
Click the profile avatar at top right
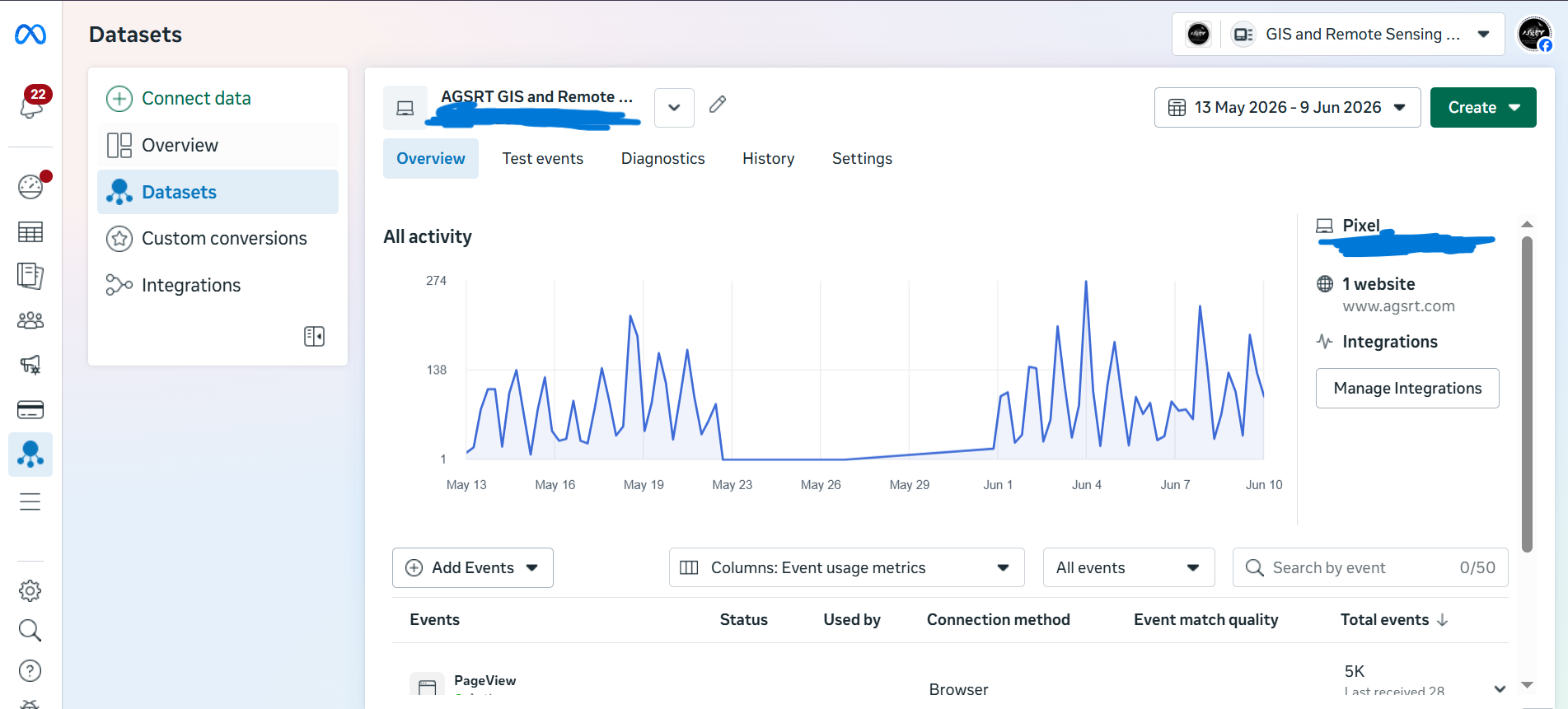[x=1534, y=35]
